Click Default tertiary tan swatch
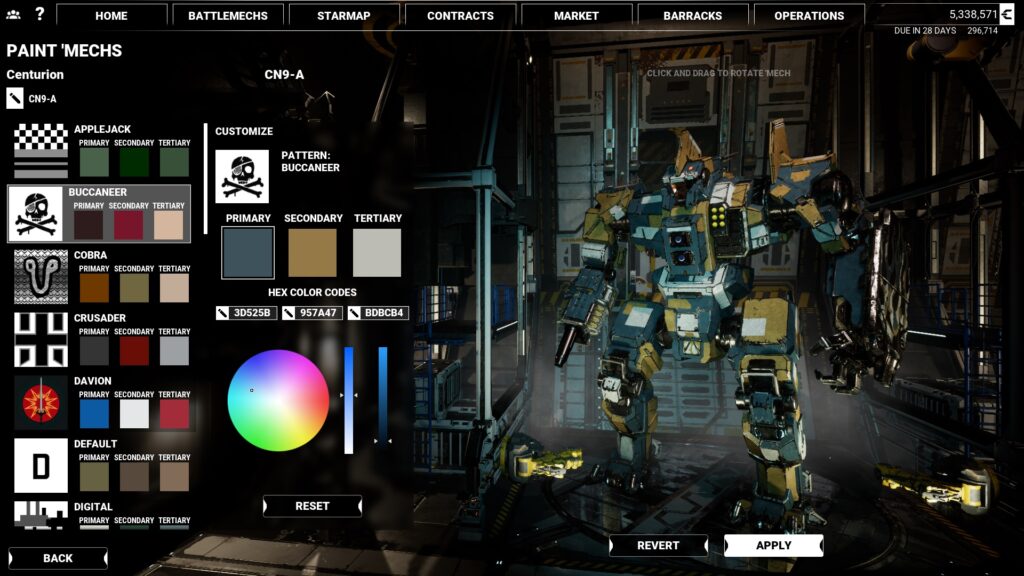1024x576 pixels. 174,477
